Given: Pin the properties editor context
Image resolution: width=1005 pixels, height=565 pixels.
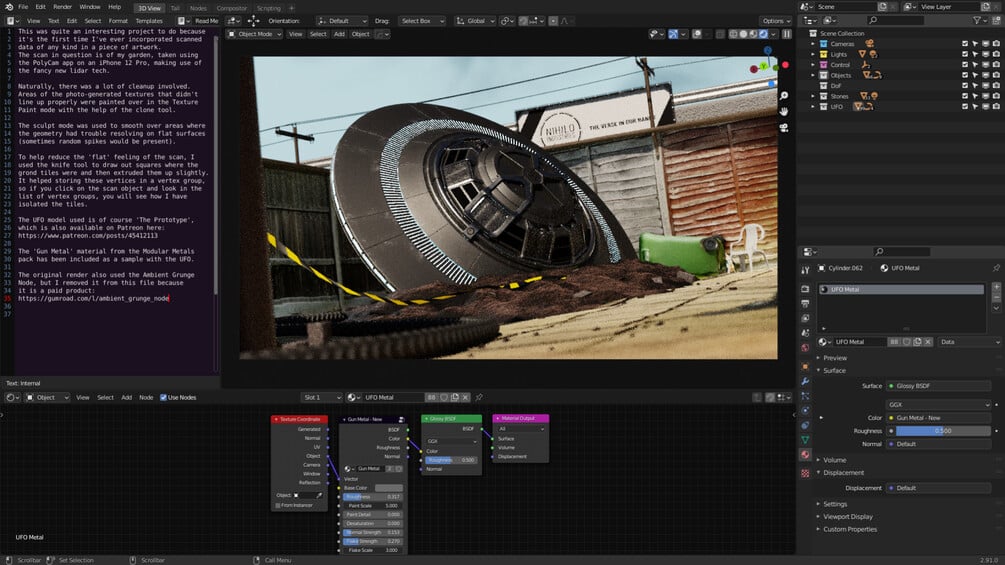Looking at the screenshot, I should point(996,268).
